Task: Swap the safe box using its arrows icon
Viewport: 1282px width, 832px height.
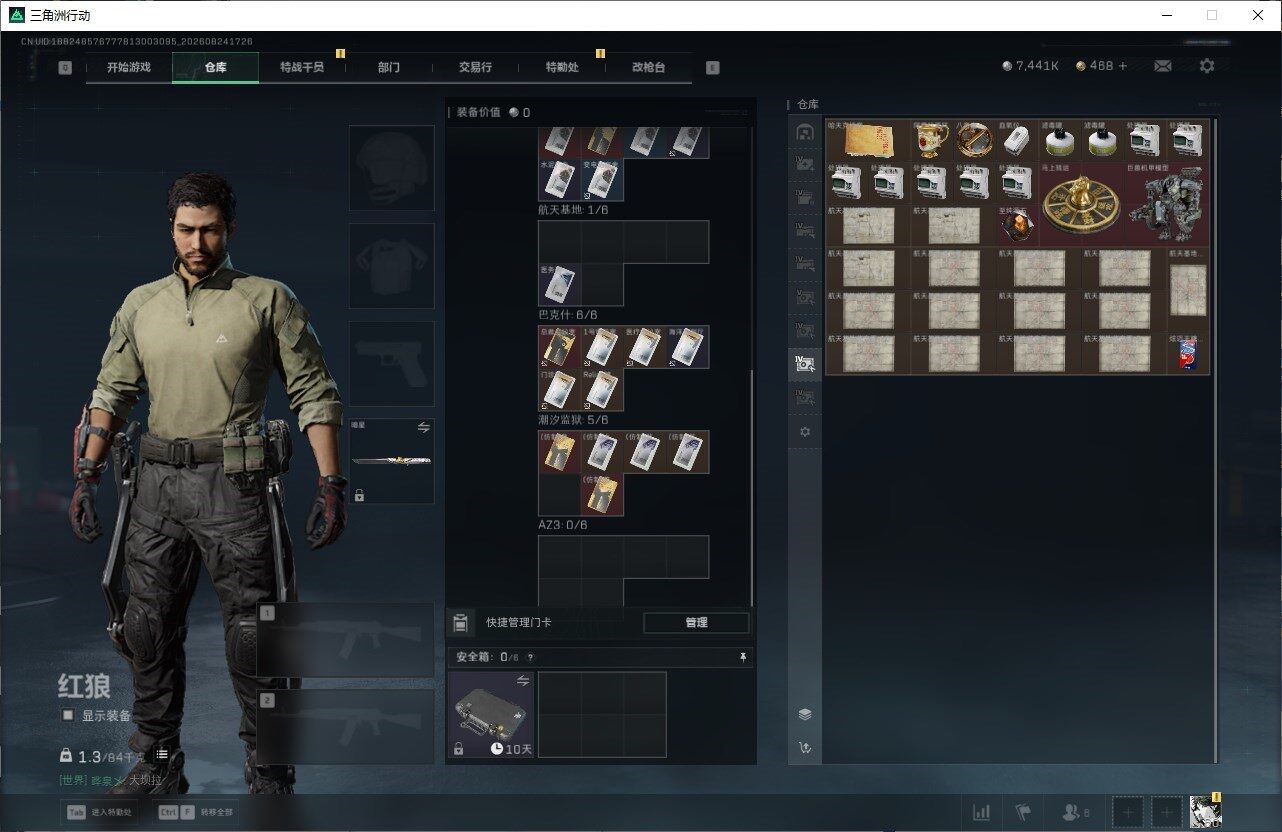Action: pyautogui.click(x=522, y=681)
